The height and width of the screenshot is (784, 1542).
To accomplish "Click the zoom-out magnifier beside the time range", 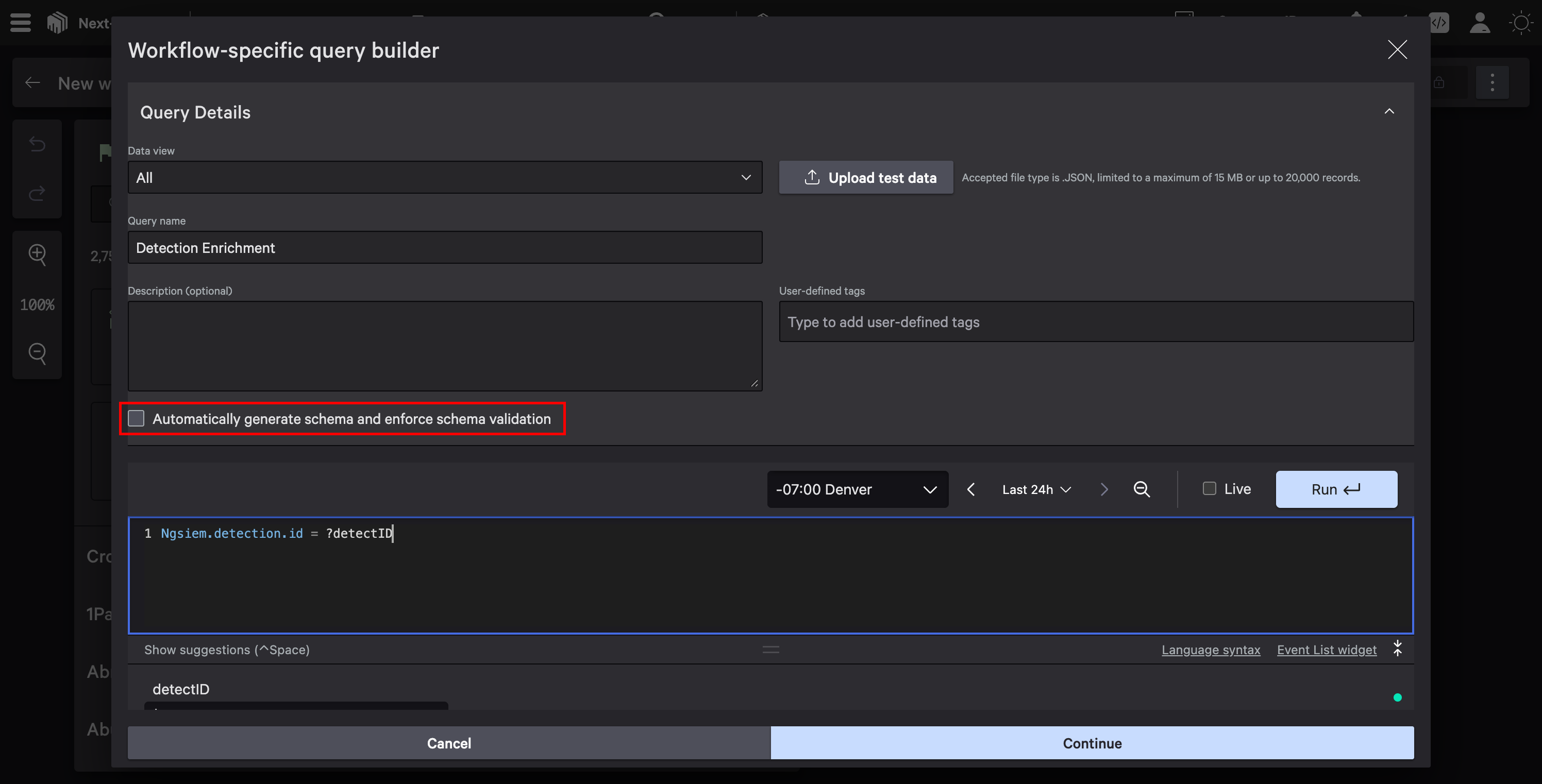I will tap(1142, 489).
